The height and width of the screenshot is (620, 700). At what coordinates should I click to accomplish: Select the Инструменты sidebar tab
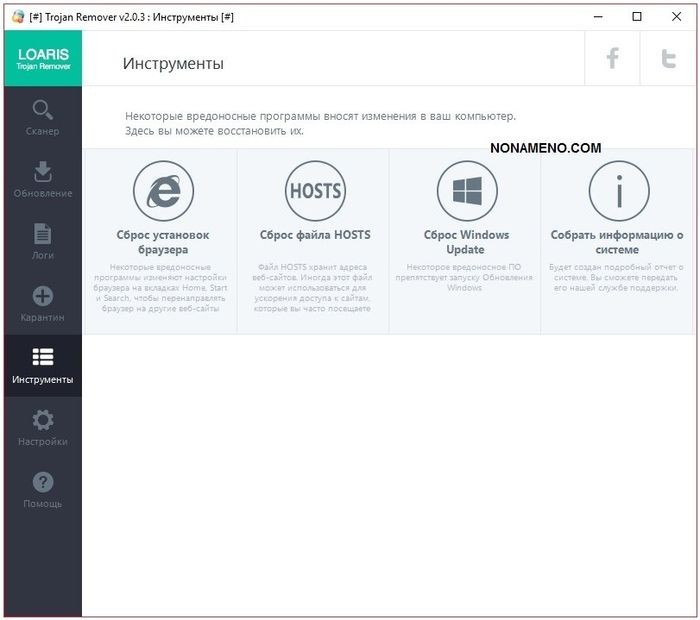point(42,366)
